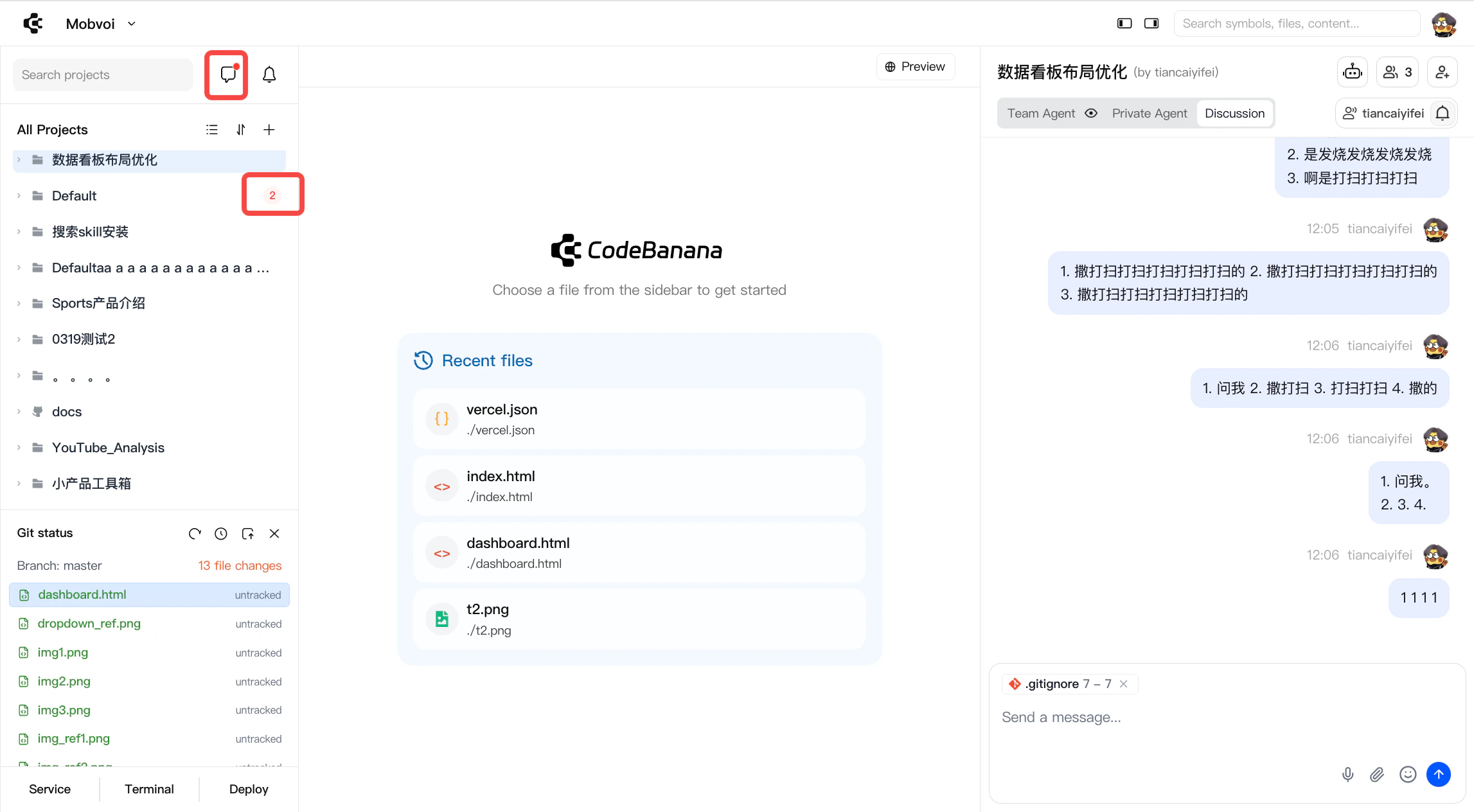Toggle the right sidebar panel layout icon
Screen dimensions: 1474x812
[x=1151, y=24]
